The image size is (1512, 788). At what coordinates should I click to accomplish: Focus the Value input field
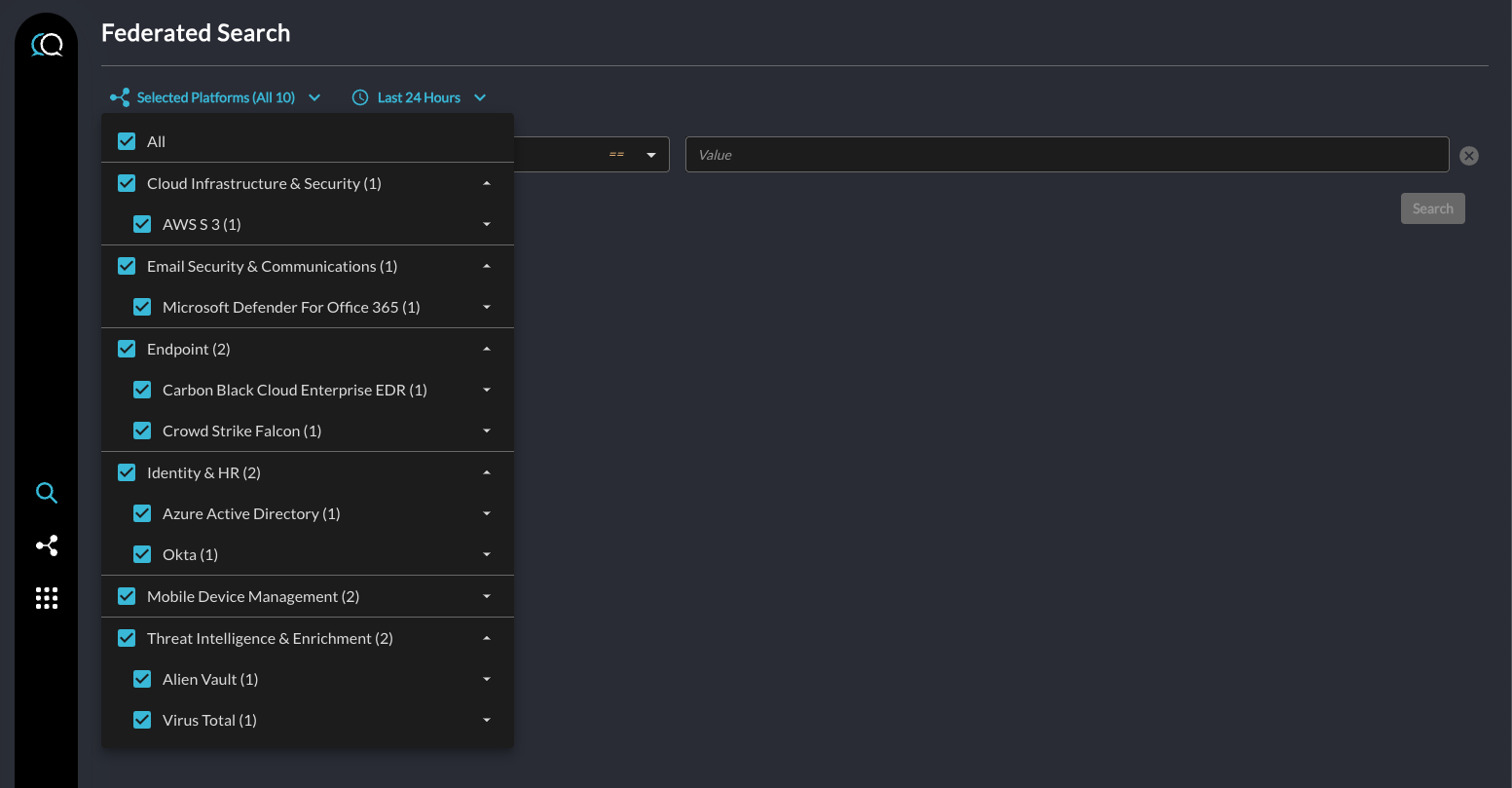click(x=1067, y=155)
